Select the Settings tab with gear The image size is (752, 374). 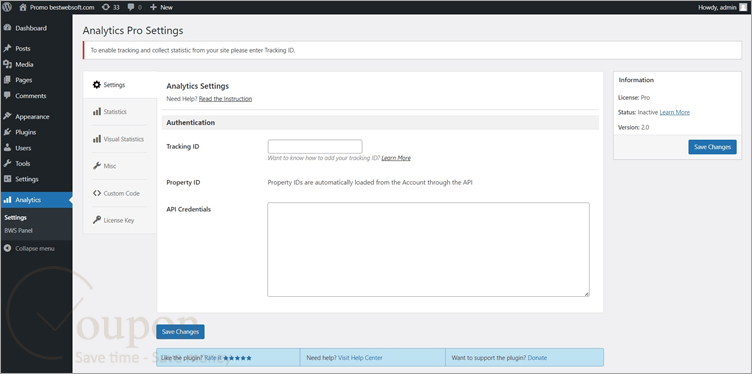tap(120, 85)
